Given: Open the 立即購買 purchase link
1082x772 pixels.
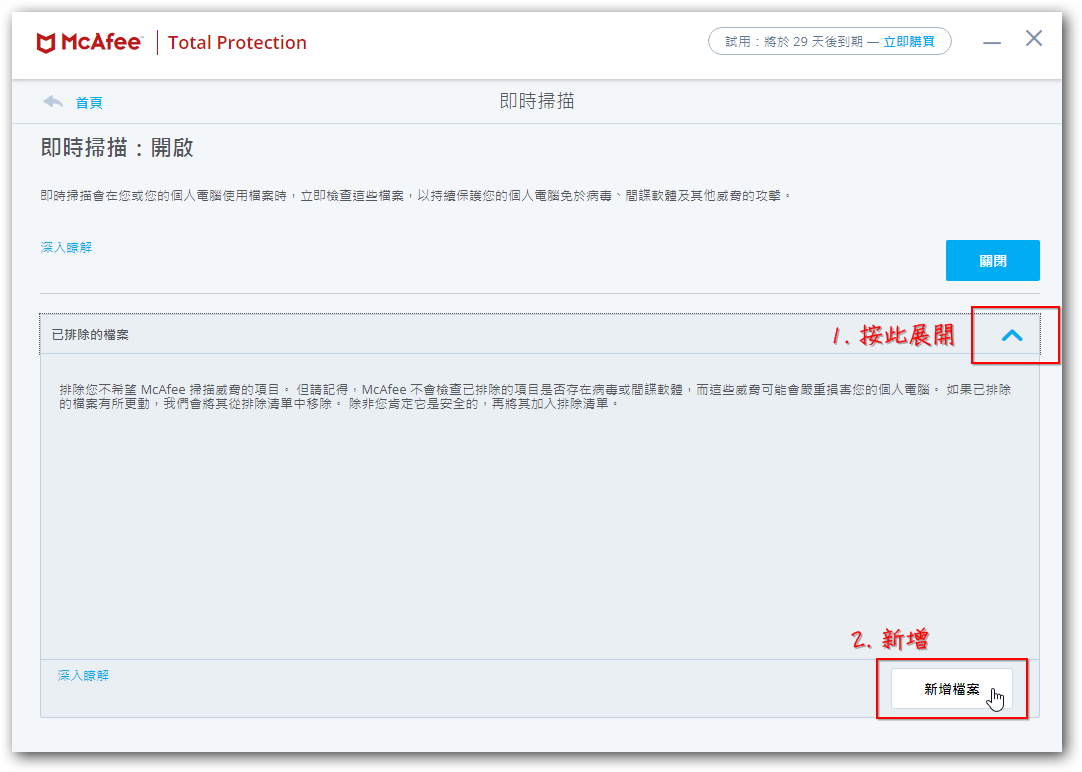Looking at the screenshot, I should coord(909,42).
